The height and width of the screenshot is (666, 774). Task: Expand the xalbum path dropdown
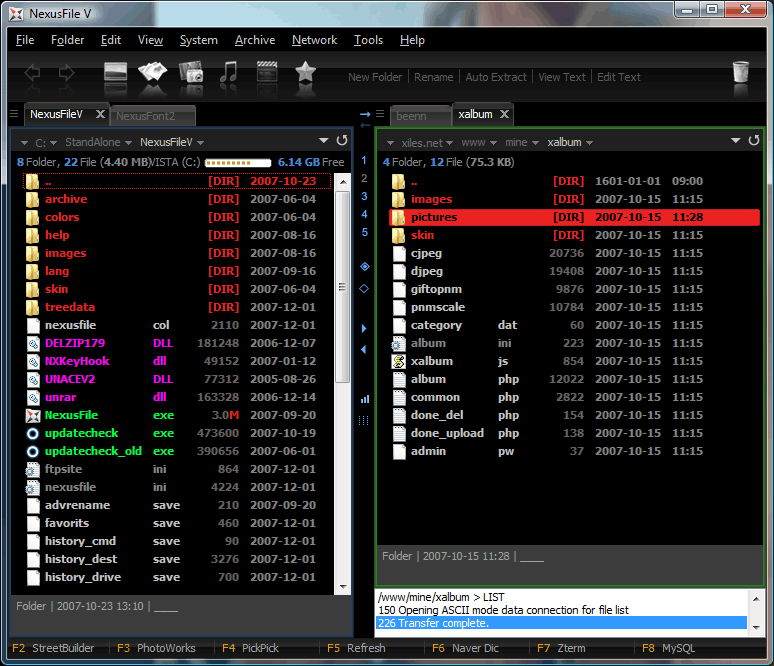tap(589, 143)
